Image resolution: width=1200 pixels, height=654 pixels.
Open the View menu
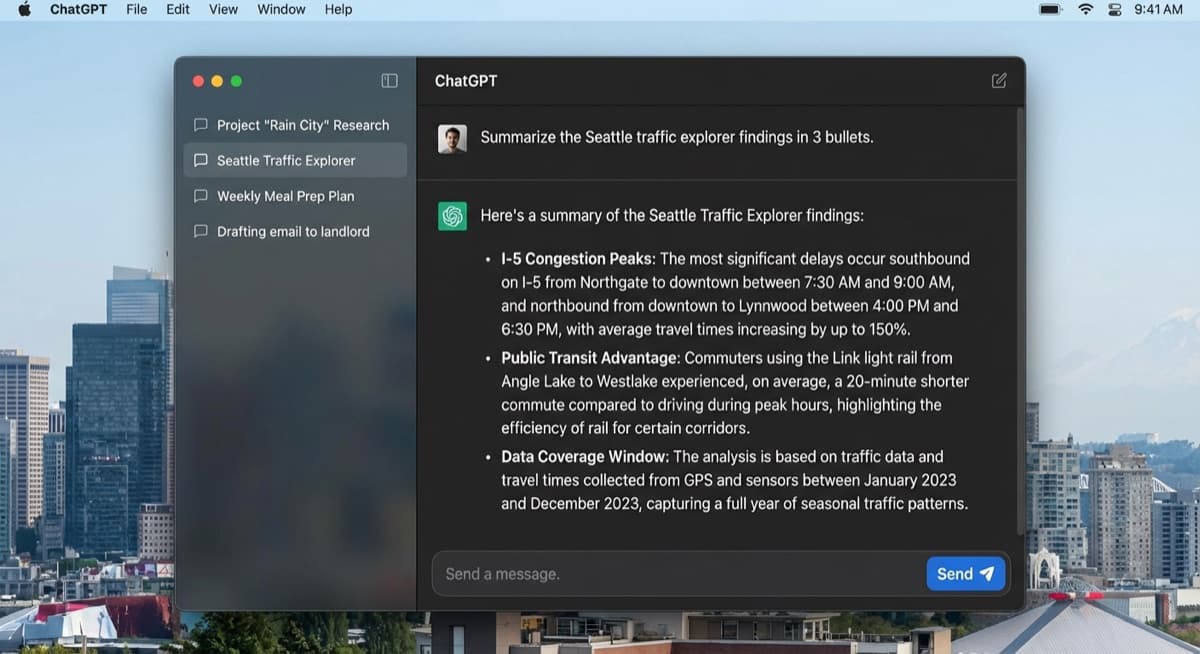click(x=223, y=9)
